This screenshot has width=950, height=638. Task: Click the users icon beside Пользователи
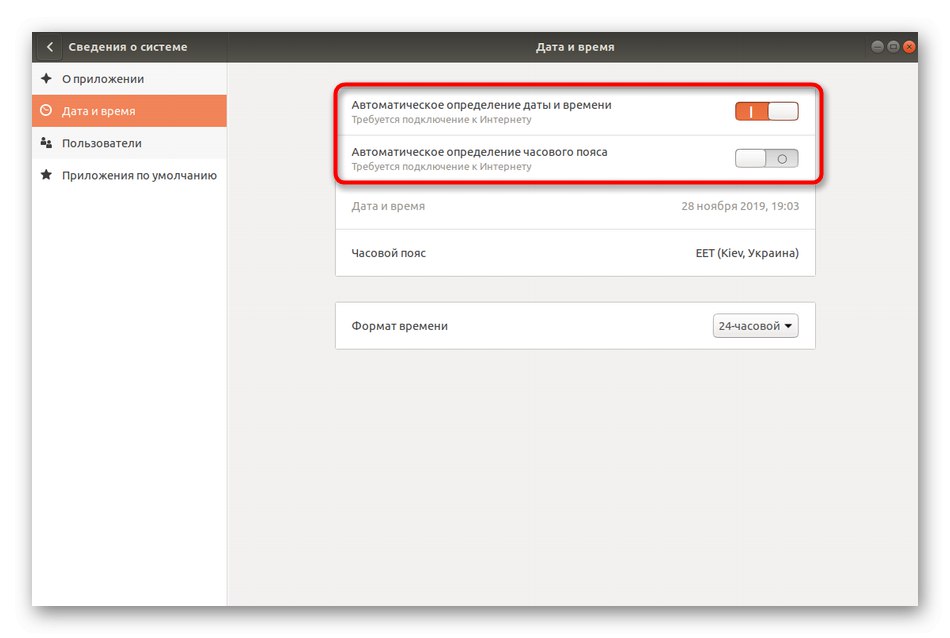pyautogui.click(x=46, y=143)
